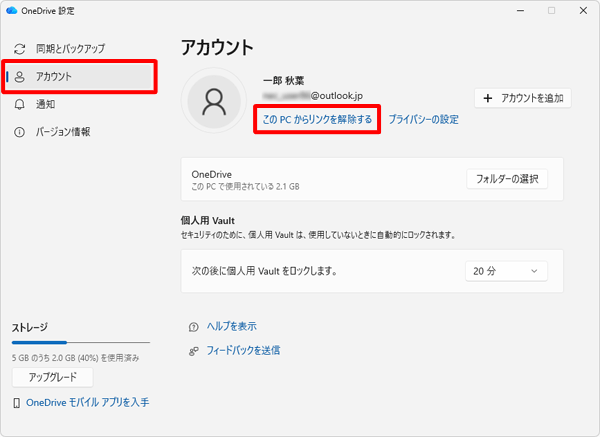This screenshot has height=437, width=600.
Task: Click the OneDrive cloud title icon
Action: click(x=12, y=11)
